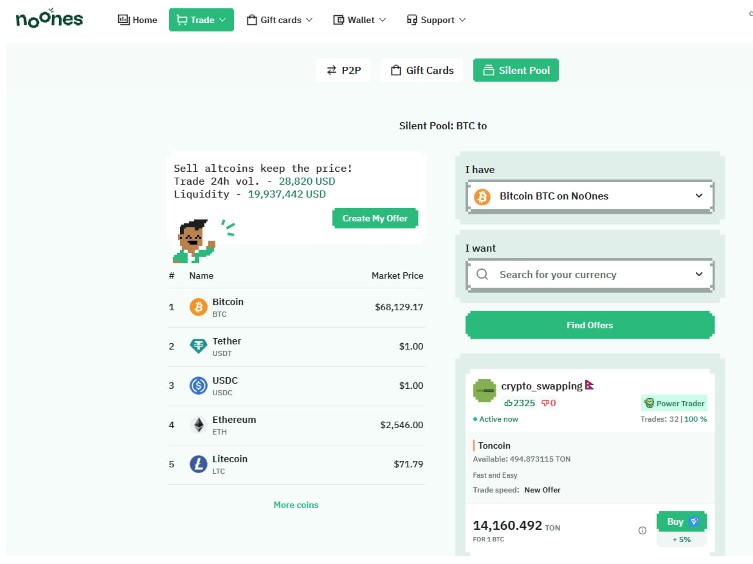The image size is (753, 564).
Task: Select the Bitcoin row name
Action: click(228, 302)
